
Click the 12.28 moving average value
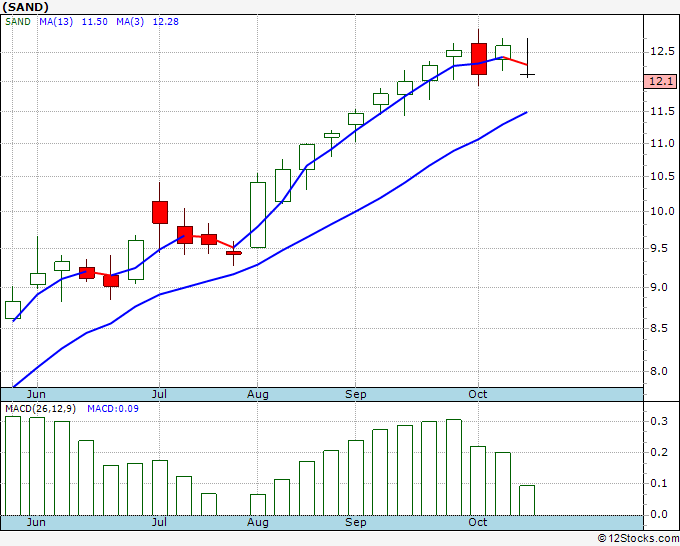click(x=166, y=22)
